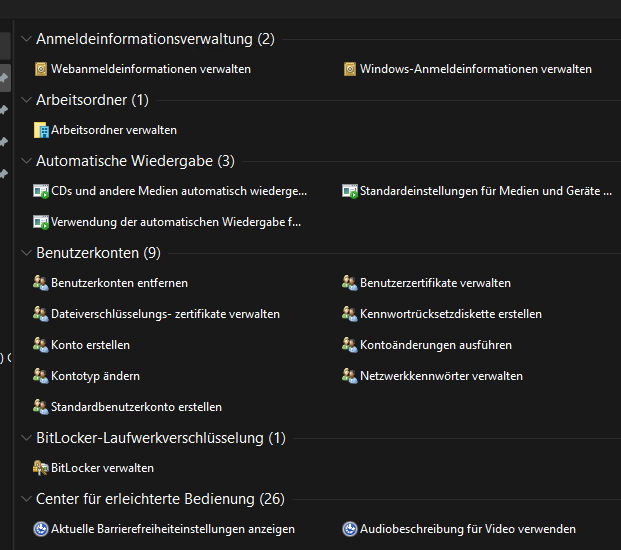Open Audiobeschreibung für Video verwenden
The width and height of the screenshot is (621, 550).
(x=468, y=529)
